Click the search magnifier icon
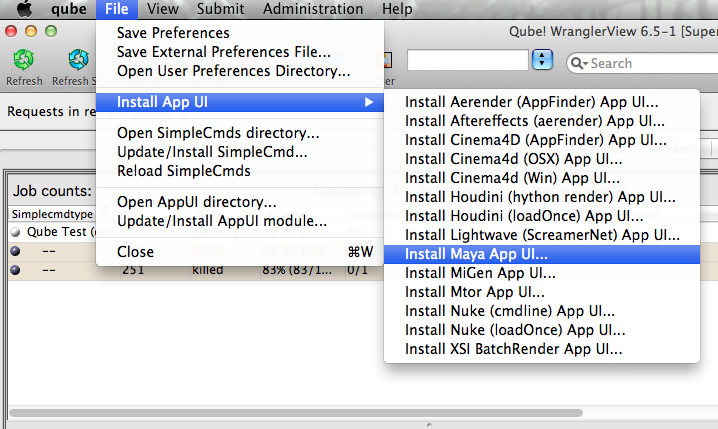The height and width of the screenshot is (429, 718). [578, 63]
